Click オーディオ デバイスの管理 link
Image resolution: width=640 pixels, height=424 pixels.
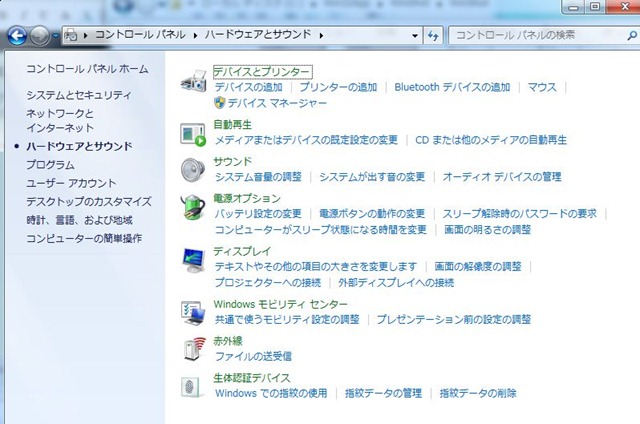(x=502, y=177)
